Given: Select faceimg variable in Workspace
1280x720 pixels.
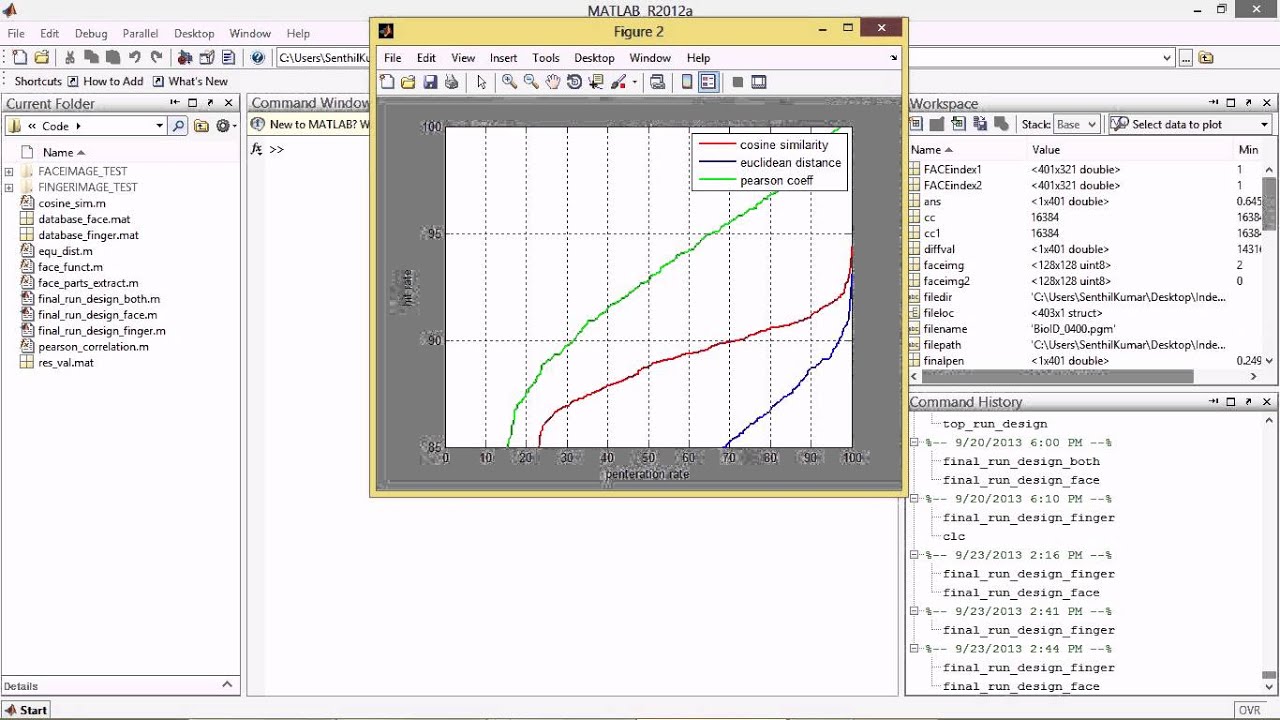Looking at the screenshot, I should pyautogui.click(x=944, y=265).
